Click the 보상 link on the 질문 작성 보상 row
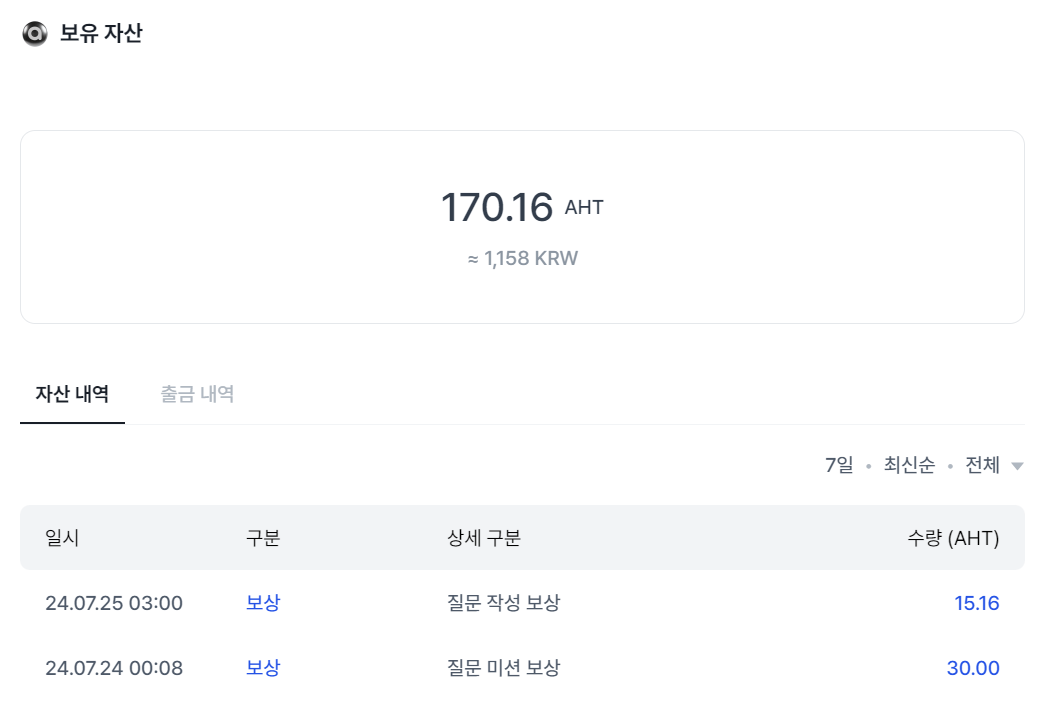 [260, 603]
